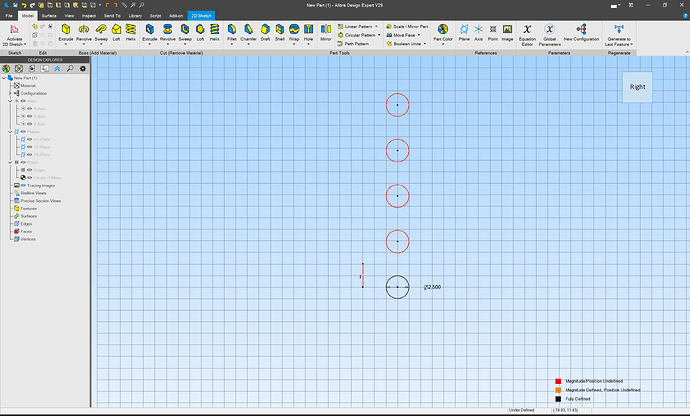Open the Circular Pattern dropdown arrow
690x416 pixels.
[379, 35]
